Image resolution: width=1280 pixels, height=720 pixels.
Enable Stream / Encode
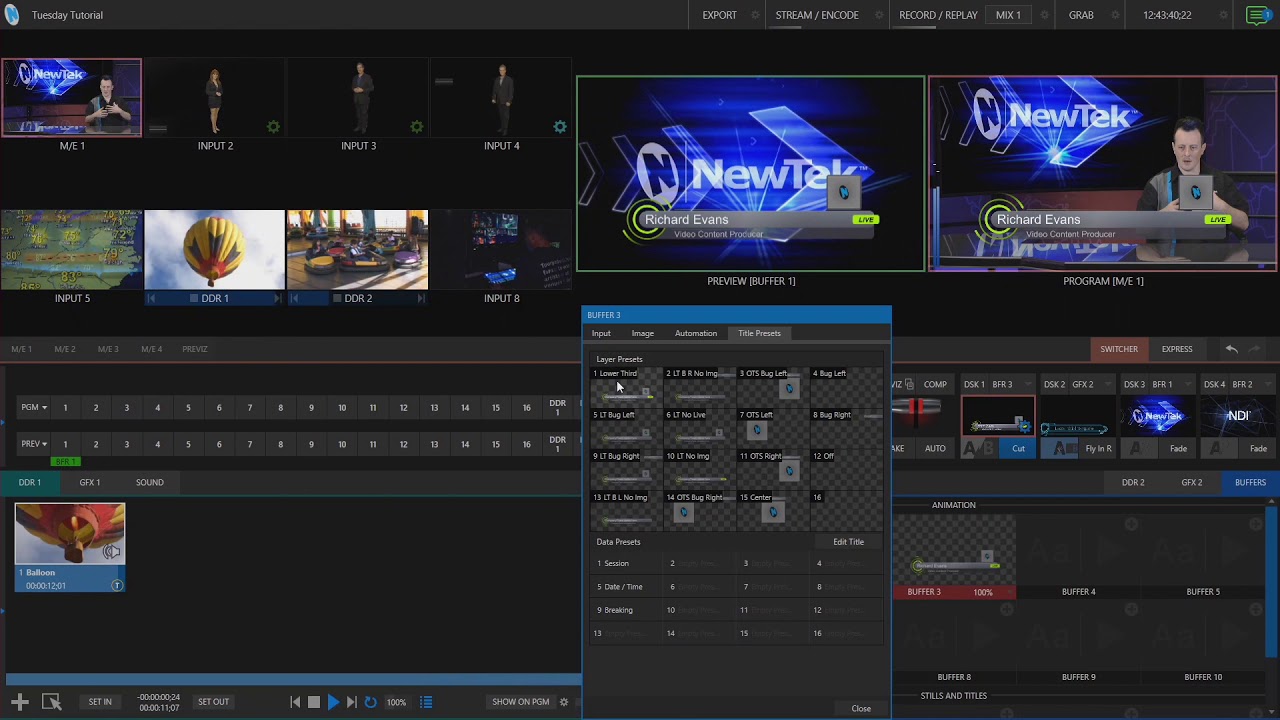(817, 15)
